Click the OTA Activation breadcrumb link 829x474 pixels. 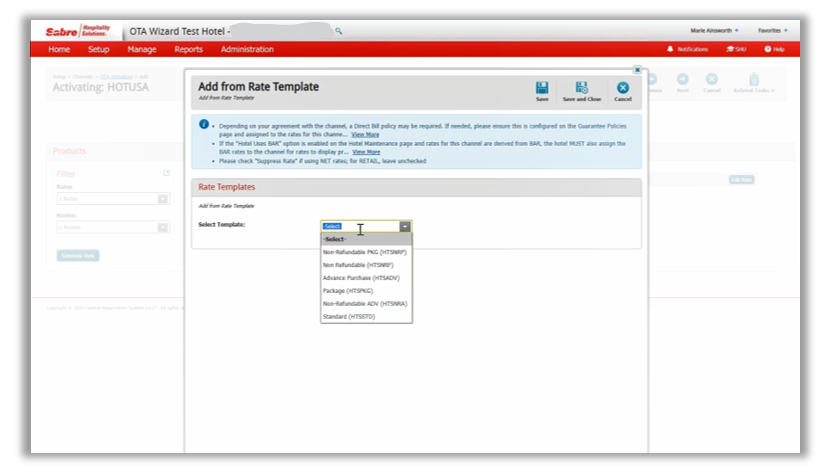coord(116,77)
